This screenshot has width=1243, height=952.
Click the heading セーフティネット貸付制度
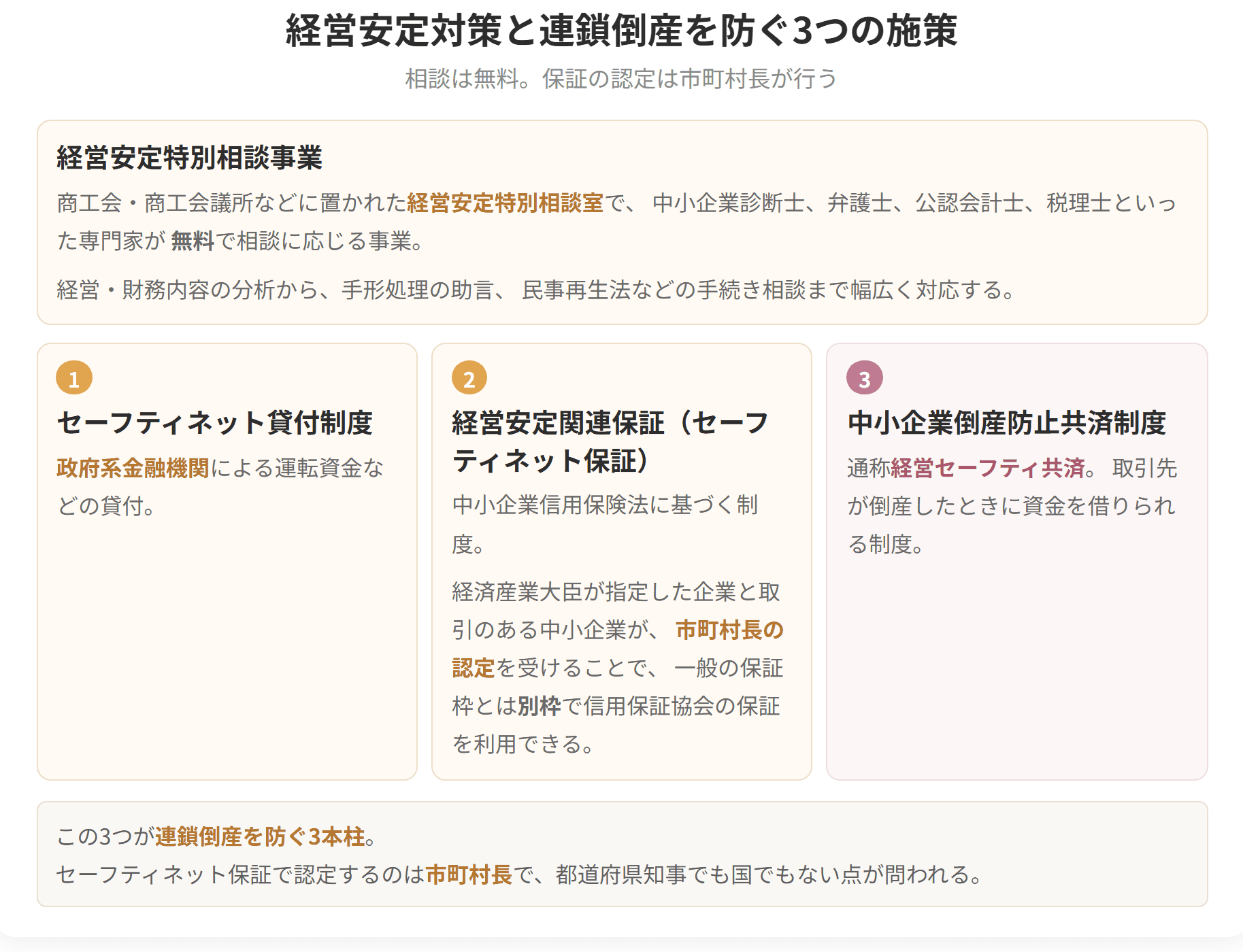coord(215,423)
